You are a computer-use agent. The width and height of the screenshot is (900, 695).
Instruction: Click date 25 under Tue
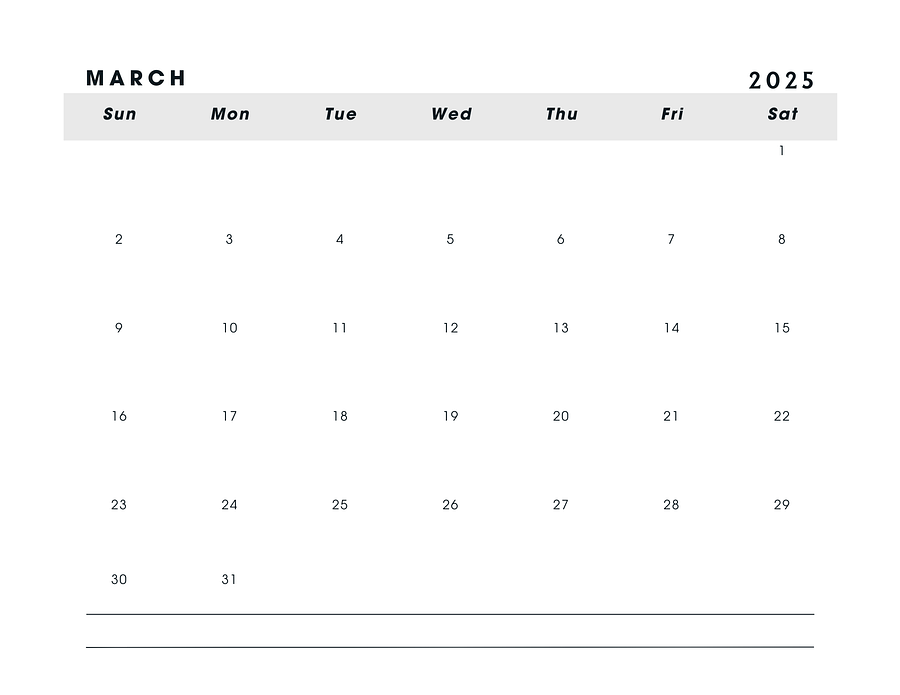[340, 504]
